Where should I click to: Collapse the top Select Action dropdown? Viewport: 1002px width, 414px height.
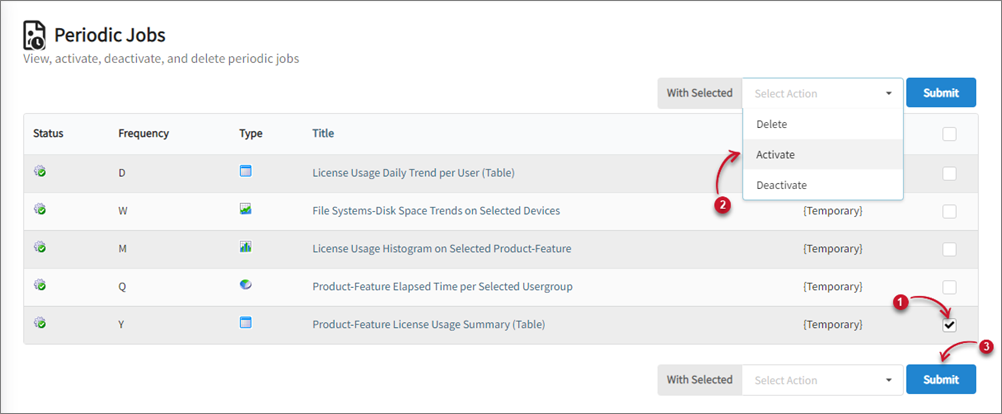point(822,93)
